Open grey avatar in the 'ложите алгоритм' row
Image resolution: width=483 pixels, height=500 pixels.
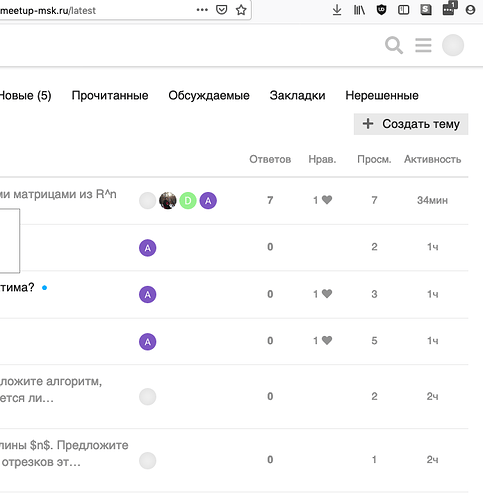[148, 397]
